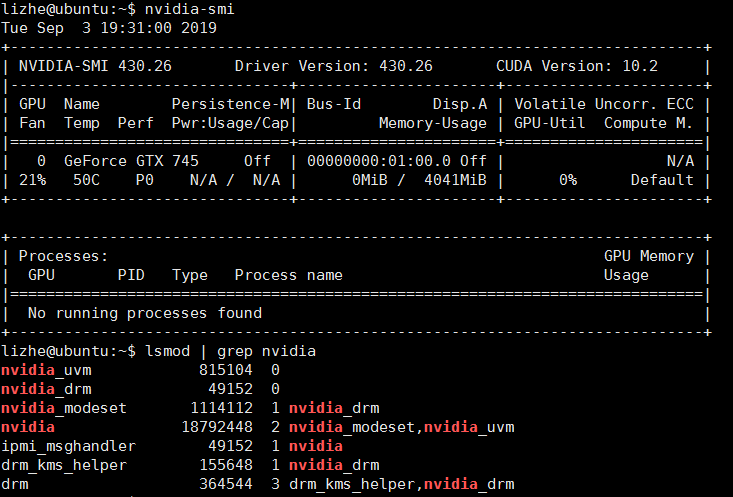Click the 'nvidia-smi' command text

pos(189,9)
